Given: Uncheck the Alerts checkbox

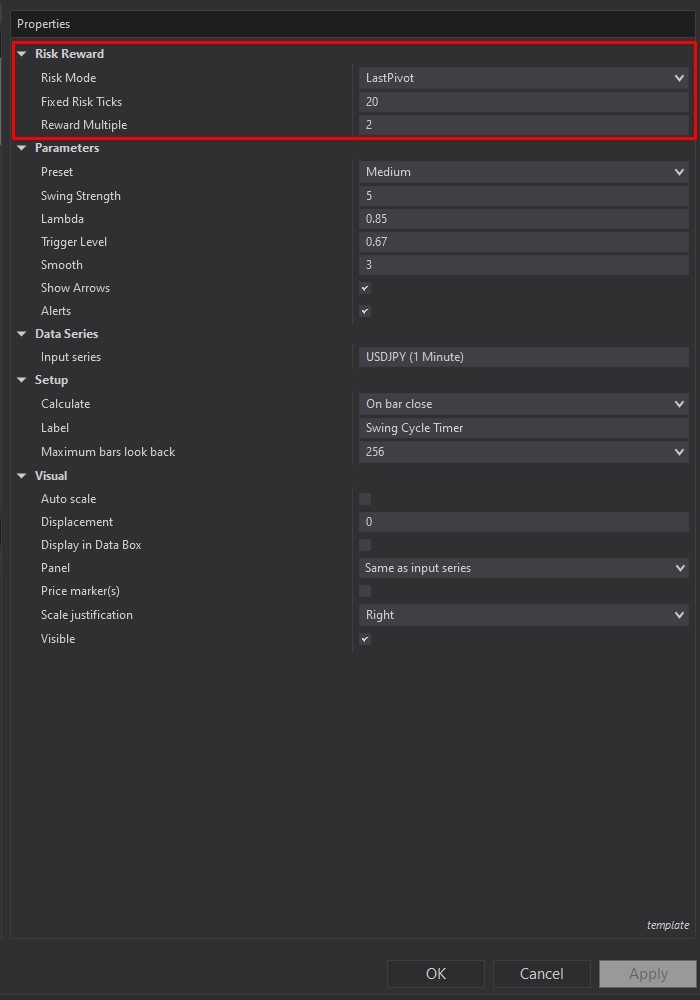Looking at the screenshot, I should point(365,311).
